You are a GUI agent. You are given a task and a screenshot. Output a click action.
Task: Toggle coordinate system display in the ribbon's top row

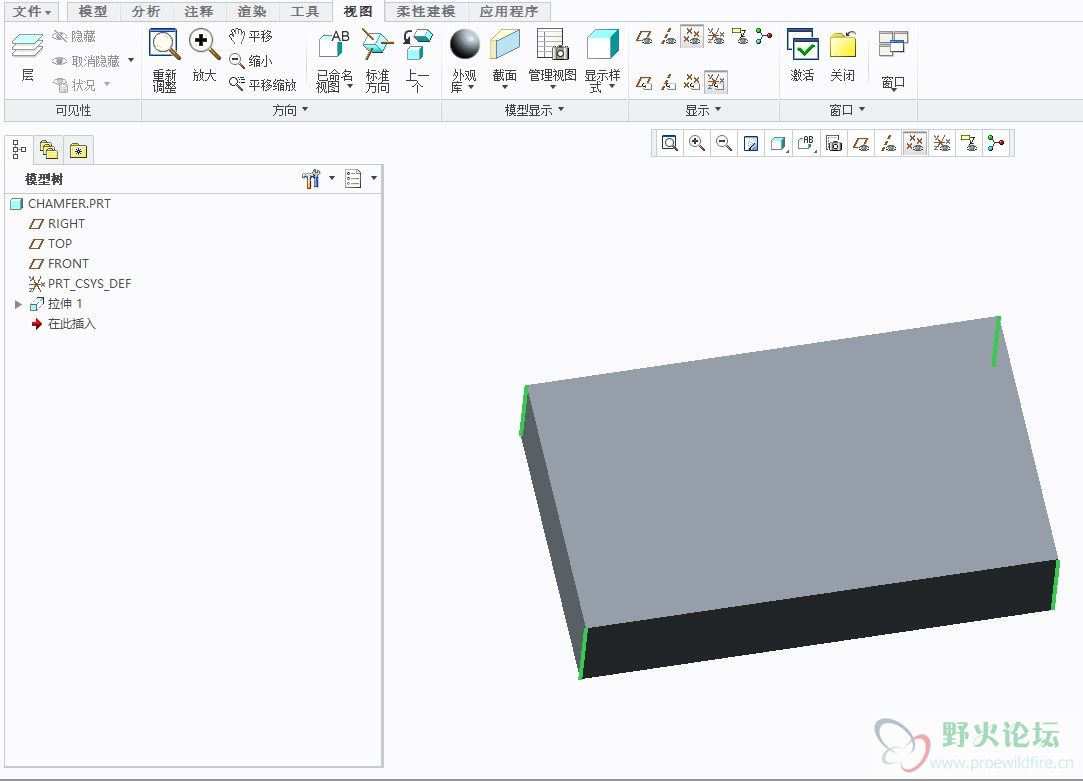click(x=716, y=37)
